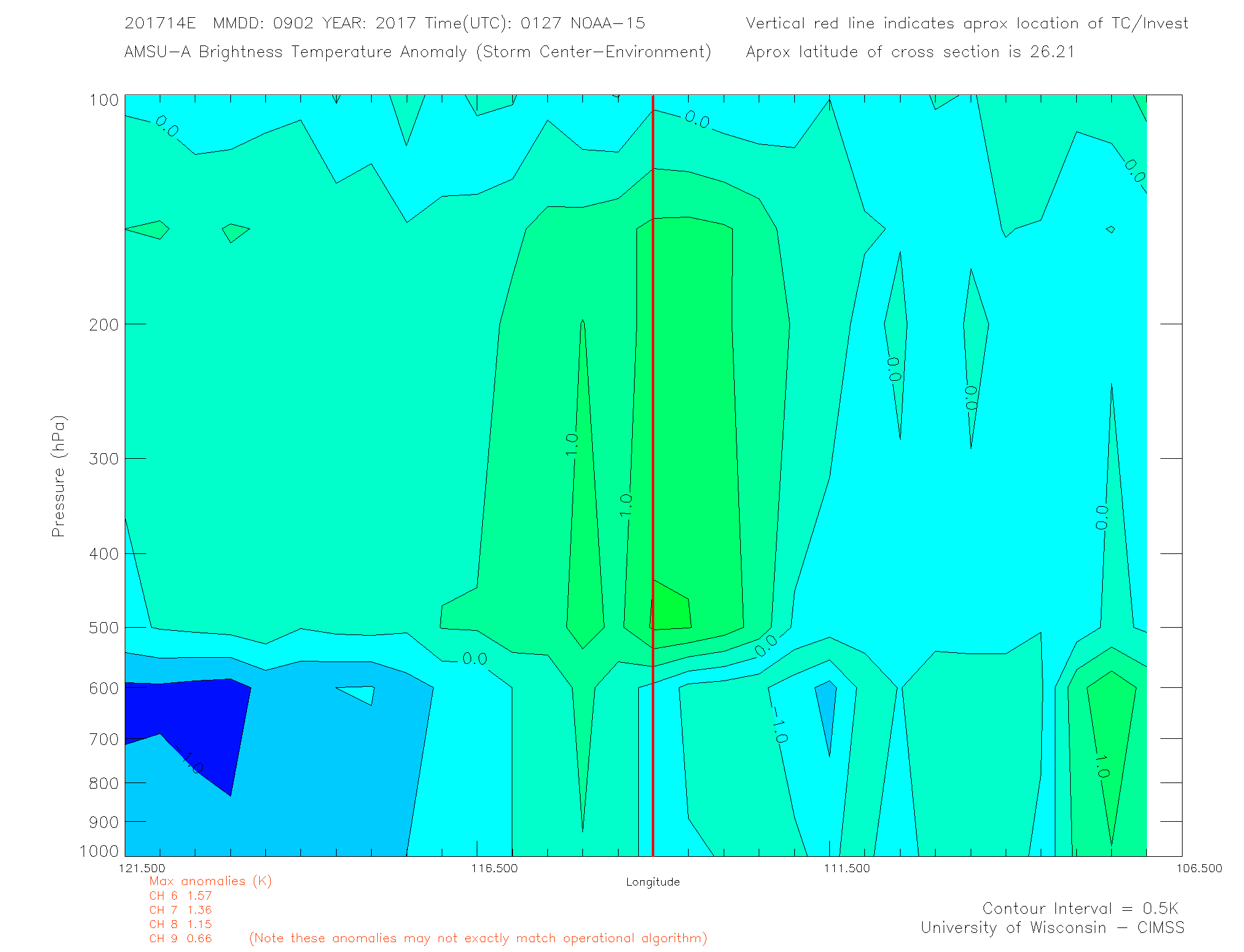
Task: Click the Pressure (hPa) axis title
Action: click(x=58, y=477)
